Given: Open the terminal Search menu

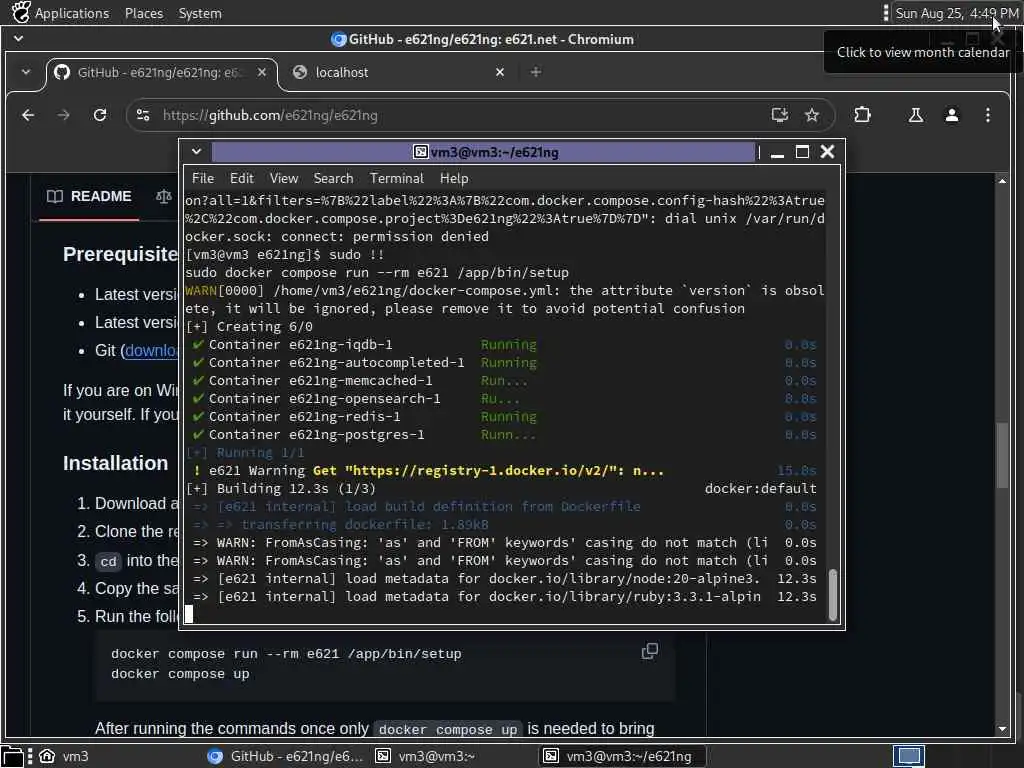Looking at the screenshot, I should 333,178.
